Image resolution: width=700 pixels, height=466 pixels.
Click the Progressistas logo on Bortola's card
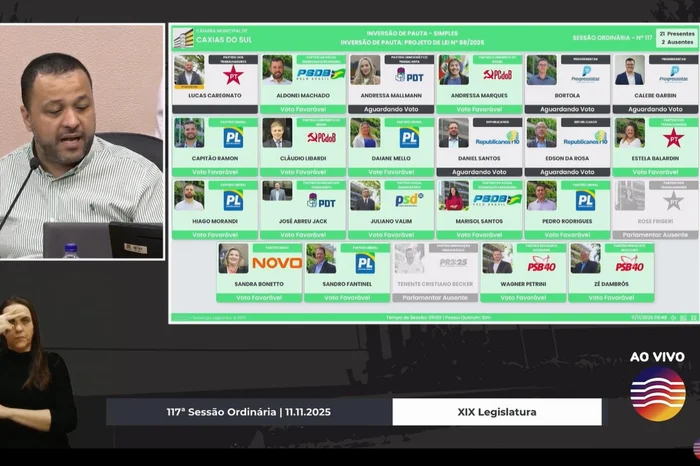click(585, 75)
